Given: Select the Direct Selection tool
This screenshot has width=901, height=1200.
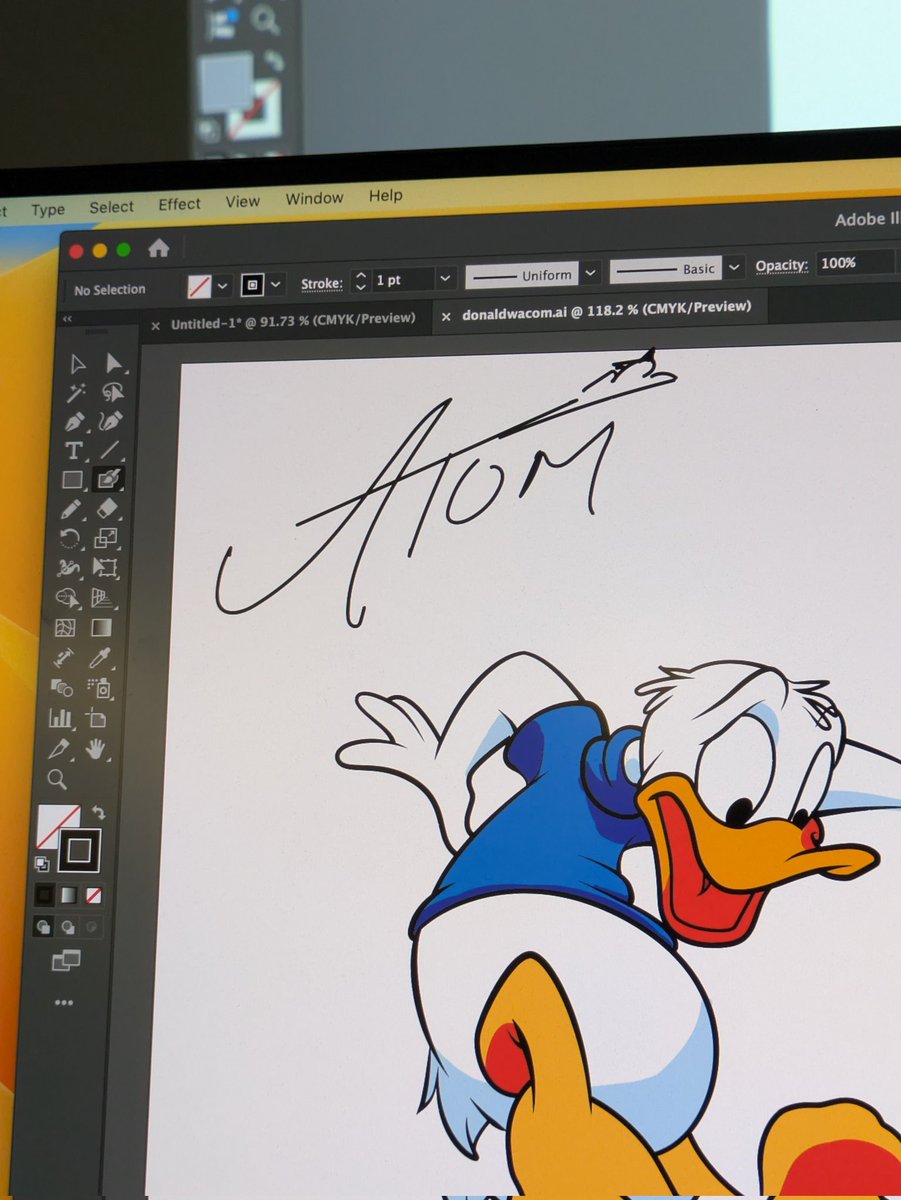Looking at the screenshot, I should tap(114, 363).
